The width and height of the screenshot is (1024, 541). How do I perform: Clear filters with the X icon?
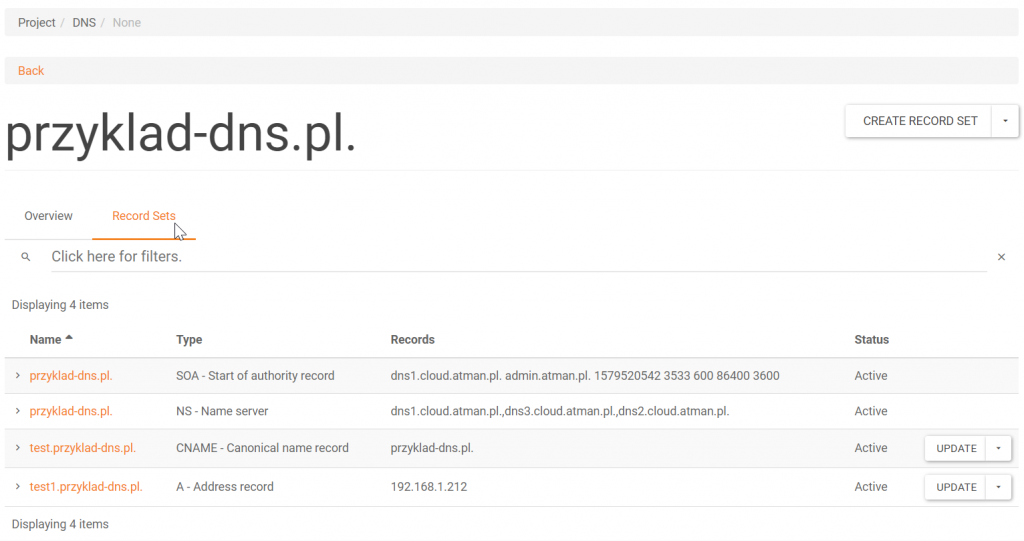click(1001, 257)
